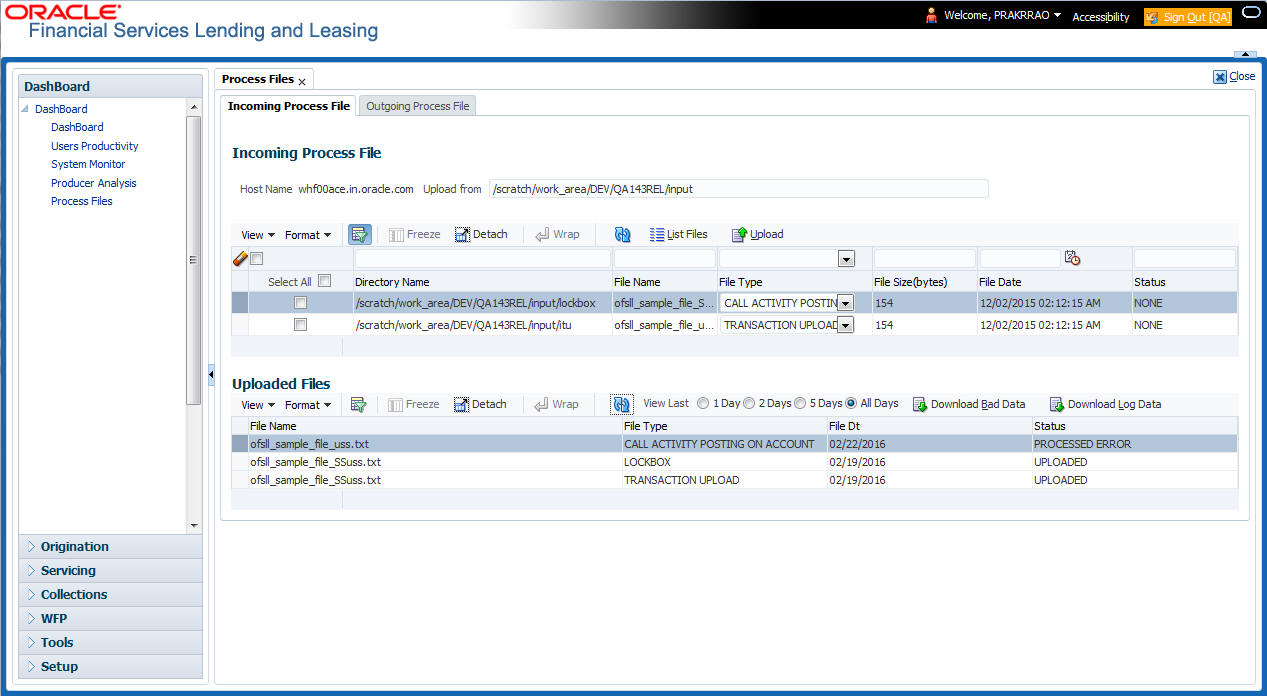Click Freeze in the Uploaded Files toolbar
This screenshot has width=1267, height=696.
click(414, 404)
